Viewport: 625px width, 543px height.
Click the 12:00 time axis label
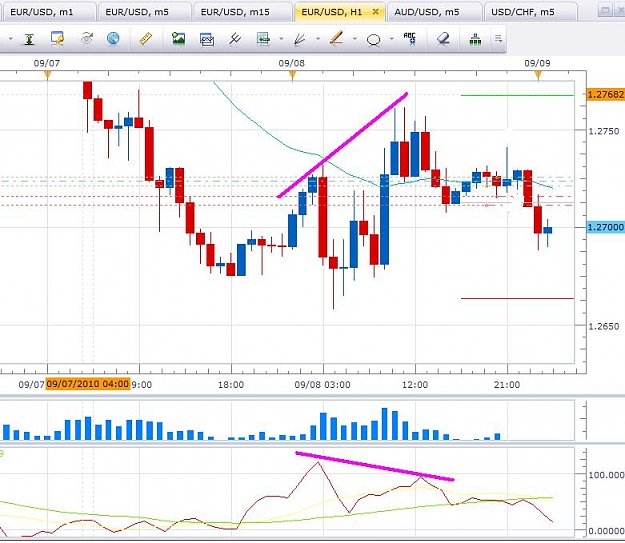click(415, 385)
